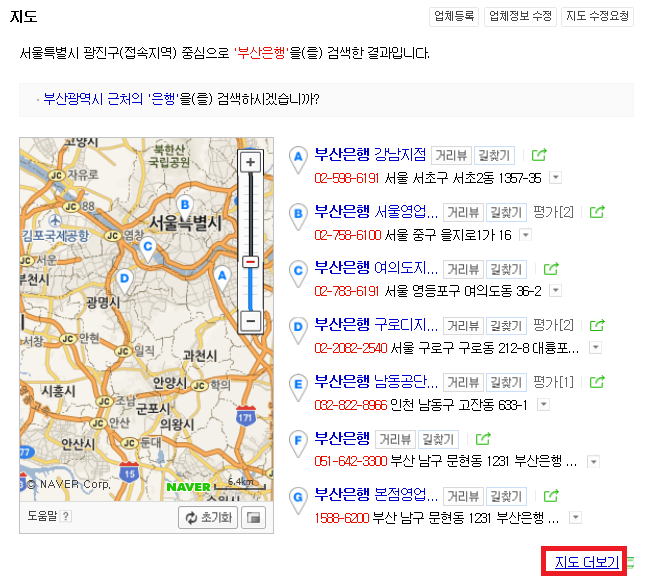Click list marker F next to 부산은행

pos(298,443)
